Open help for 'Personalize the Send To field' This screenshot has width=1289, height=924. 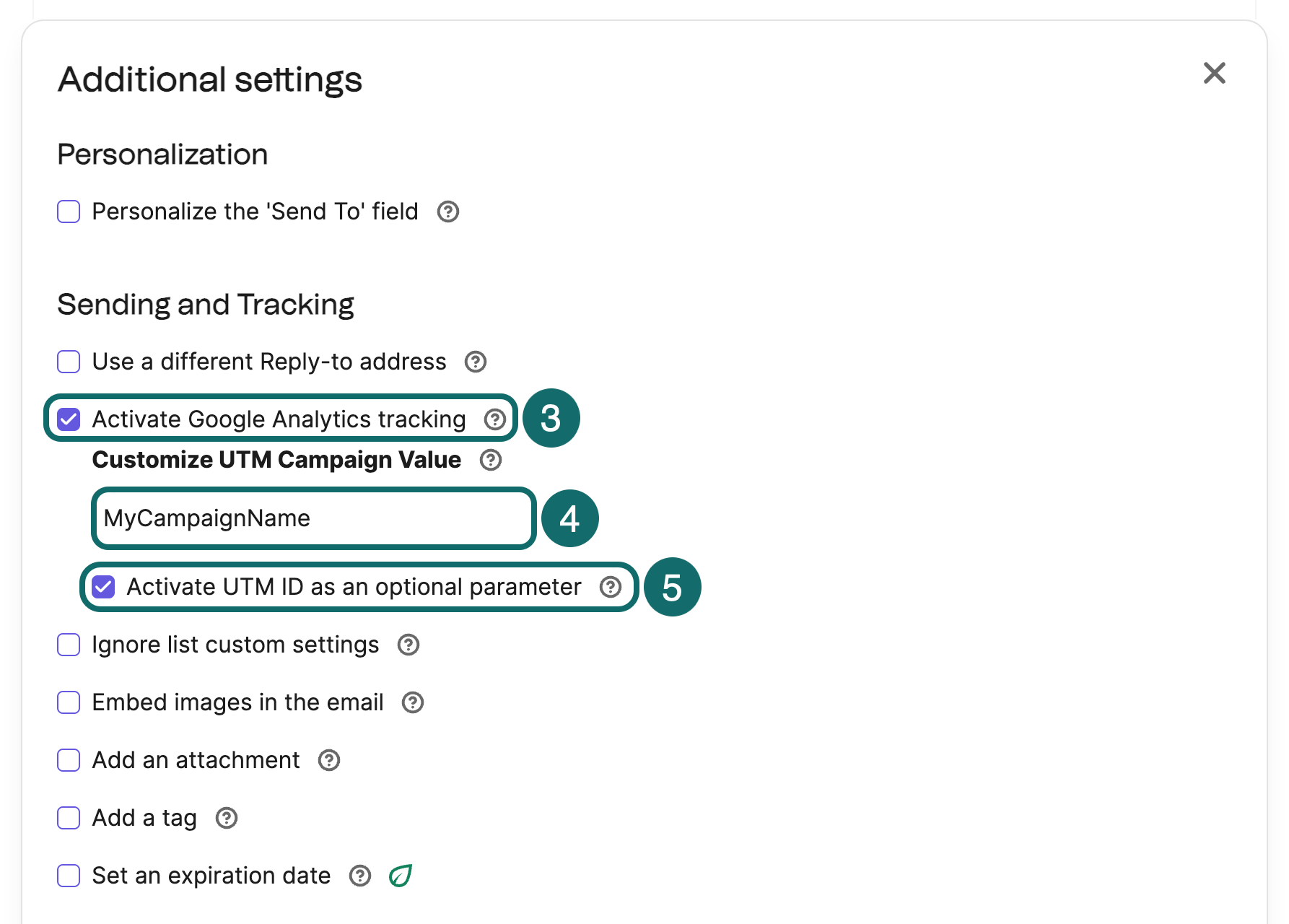447,212
